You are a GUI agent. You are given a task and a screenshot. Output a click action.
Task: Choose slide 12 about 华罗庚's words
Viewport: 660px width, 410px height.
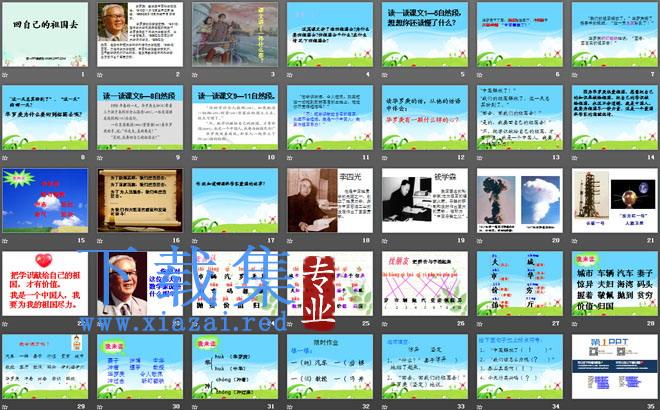(x=425, y=117)
